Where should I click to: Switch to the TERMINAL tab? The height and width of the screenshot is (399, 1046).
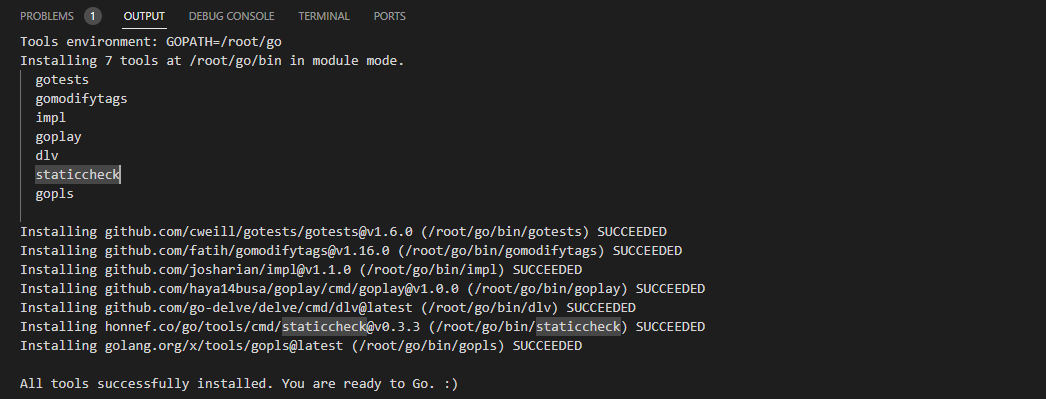coord(324,16)
